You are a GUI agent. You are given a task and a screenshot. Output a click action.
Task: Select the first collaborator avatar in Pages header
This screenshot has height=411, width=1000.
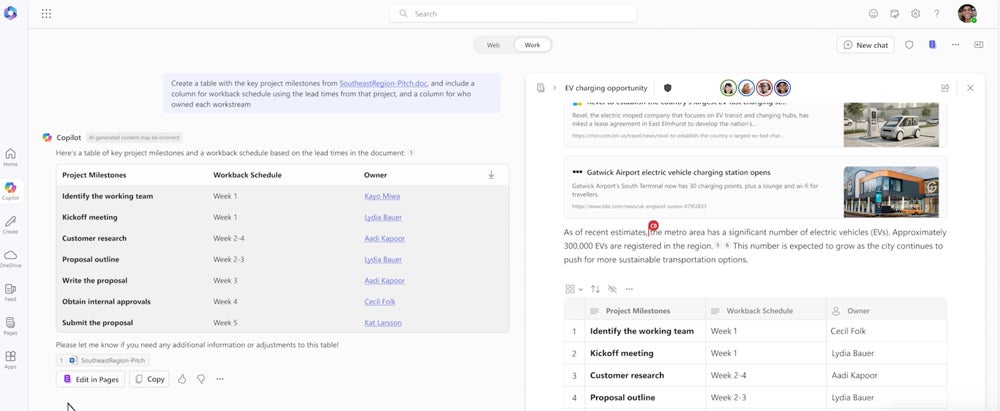pyautogui.click(x=728, y=88)
